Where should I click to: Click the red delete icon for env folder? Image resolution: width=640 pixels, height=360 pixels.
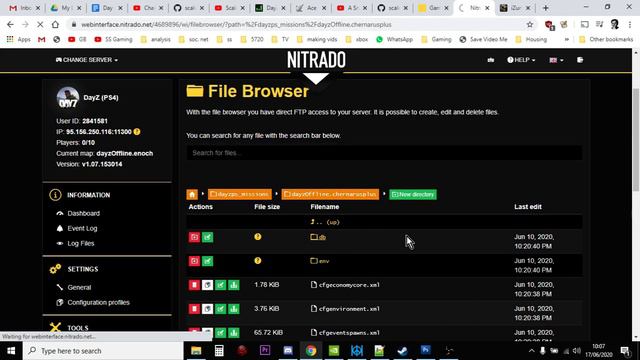click(194, 261)
